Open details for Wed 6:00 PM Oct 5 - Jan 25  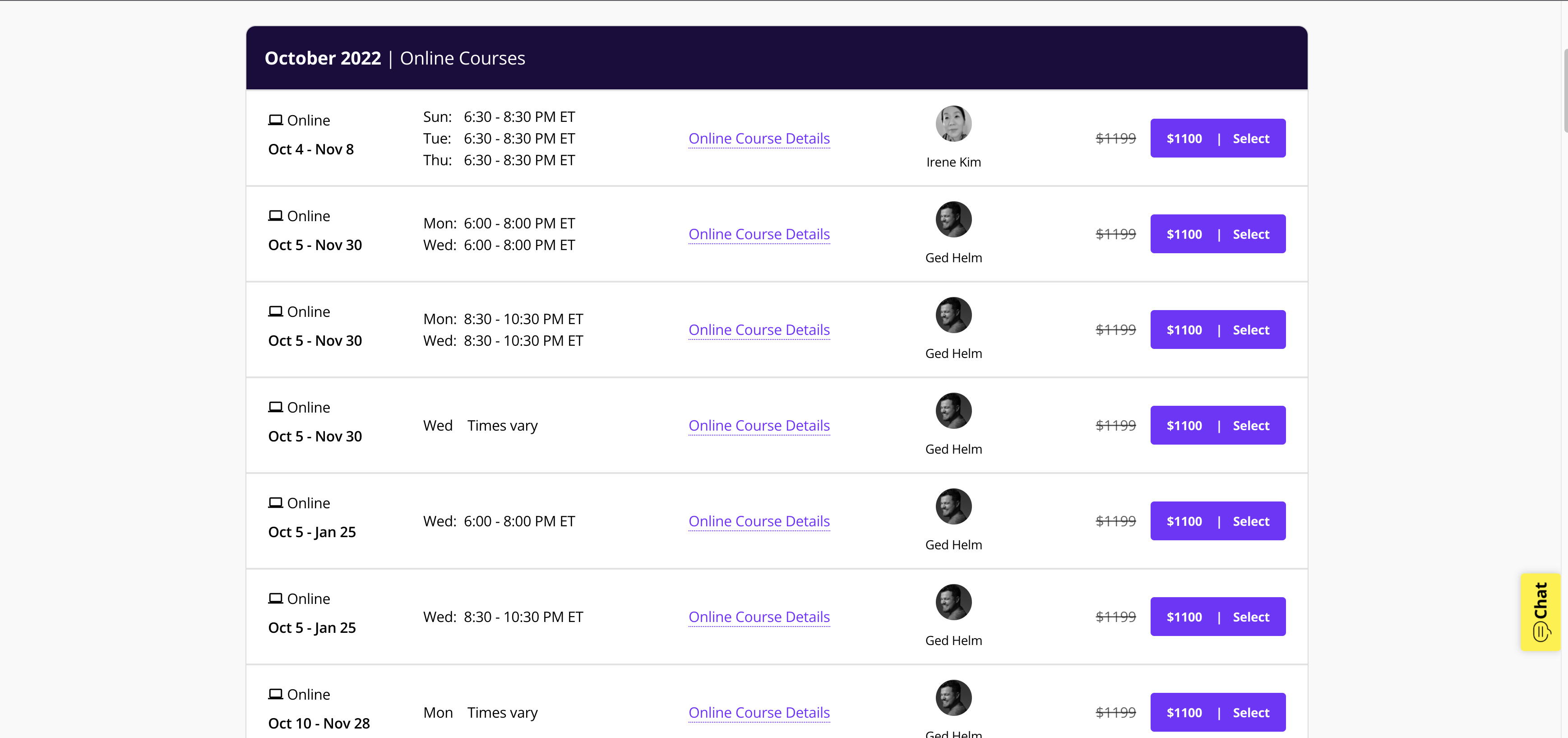coord(759,520)
